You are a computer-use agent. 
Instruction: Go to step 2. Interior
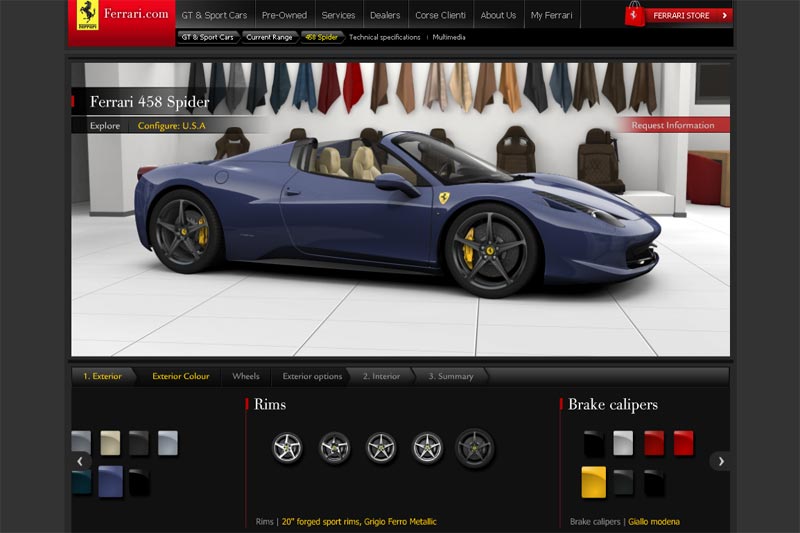[381, 376]
